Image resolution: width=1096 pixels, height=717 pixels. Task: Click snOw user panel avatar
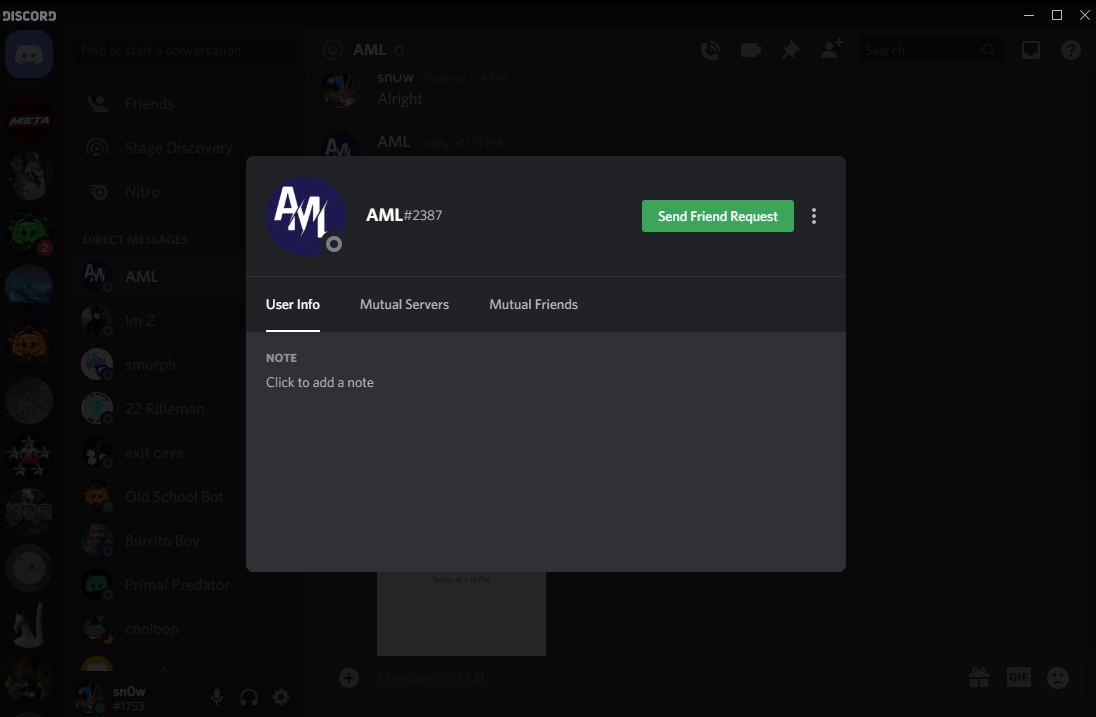click(90, 697)
